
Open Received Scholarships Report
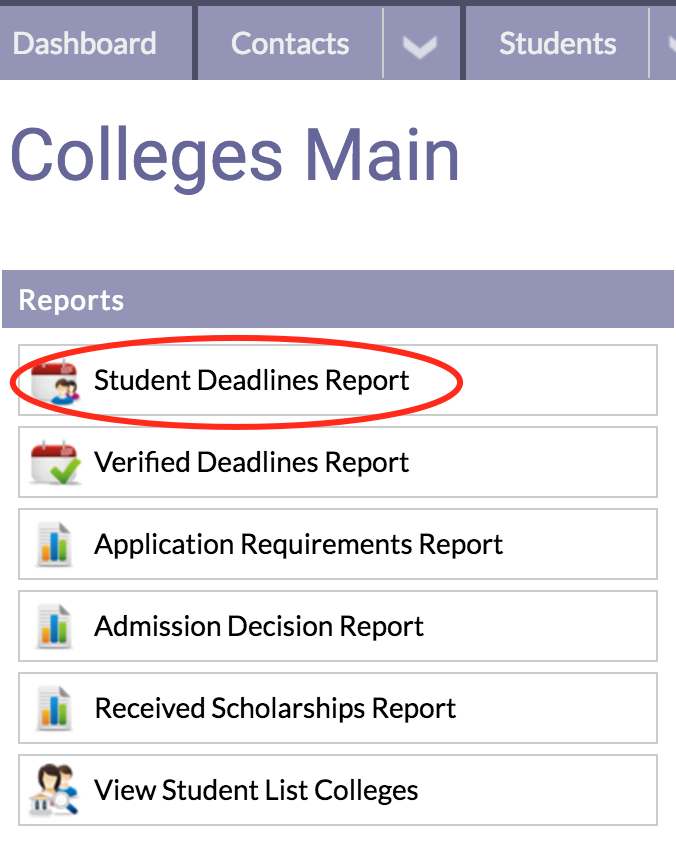[275, 709]
